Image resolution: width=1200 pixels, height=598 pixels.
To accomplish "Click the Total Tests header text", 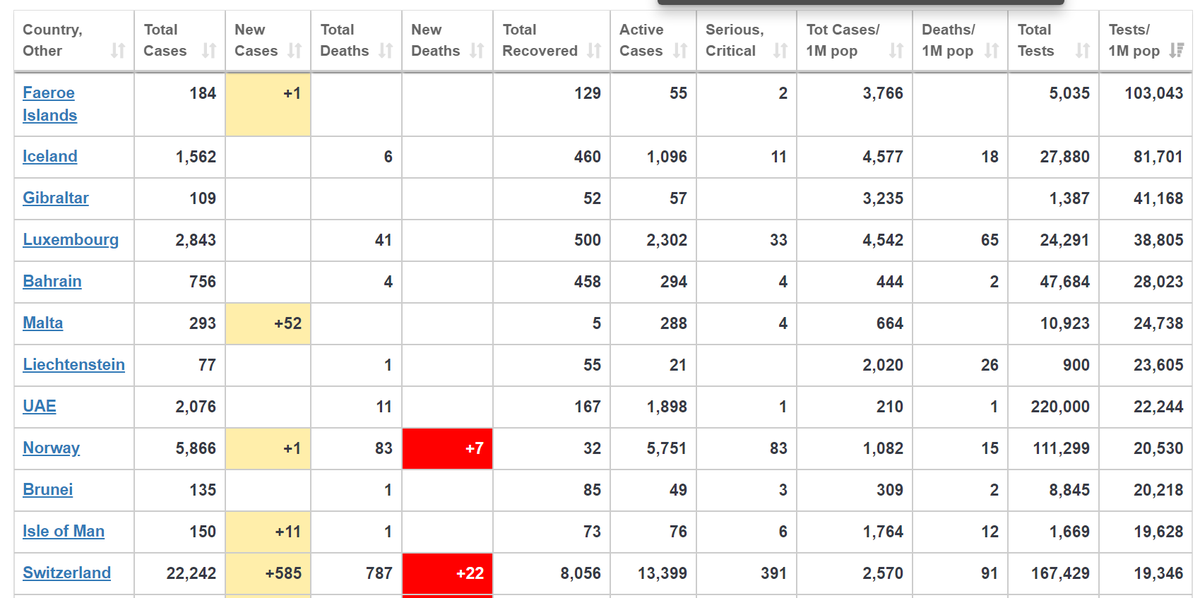I will (1035, 40).
